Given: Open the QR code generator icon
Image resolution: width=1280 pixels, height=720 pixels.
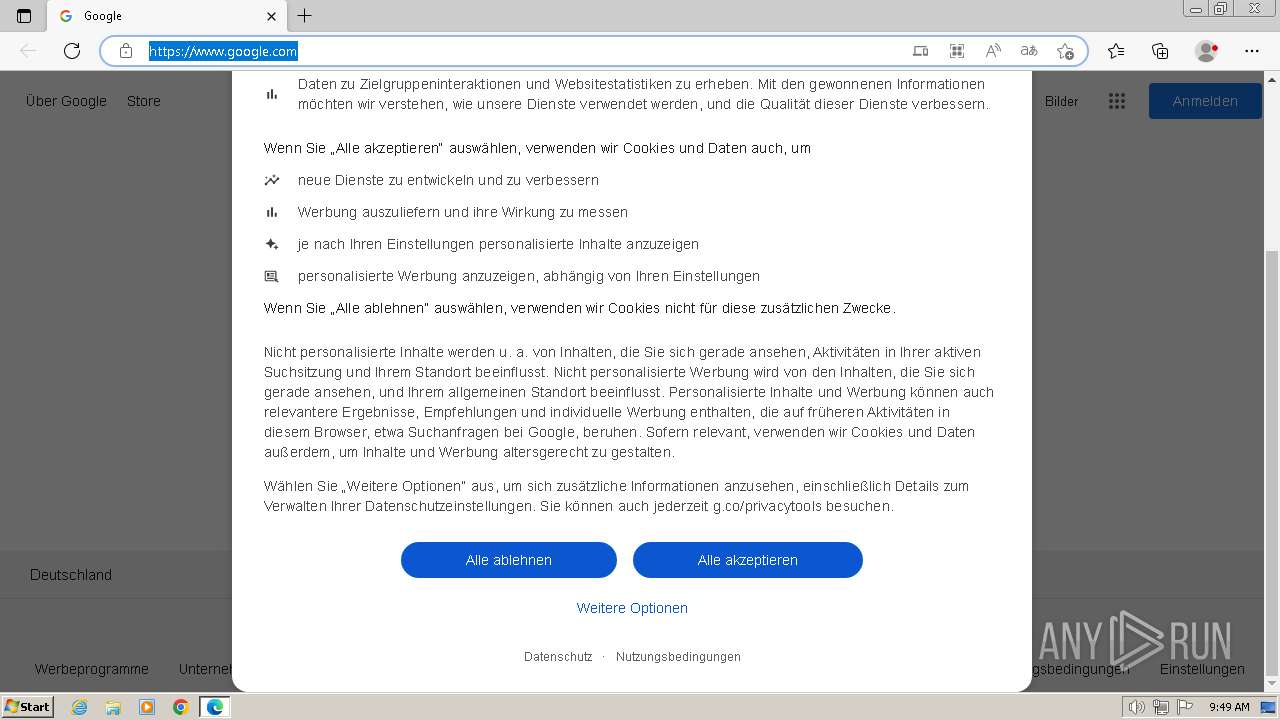Looking at the screenshot, I should tap(957, 51).
